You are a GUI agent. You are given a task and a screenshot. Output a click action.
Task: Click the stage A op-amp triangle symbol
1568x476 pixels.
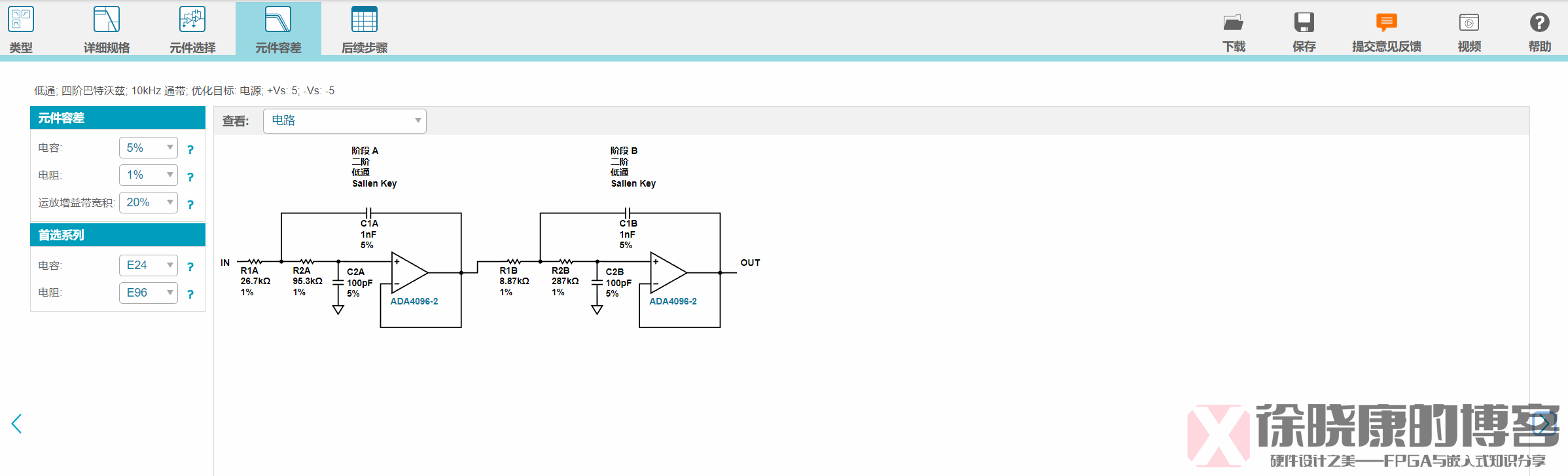(408, 272)
